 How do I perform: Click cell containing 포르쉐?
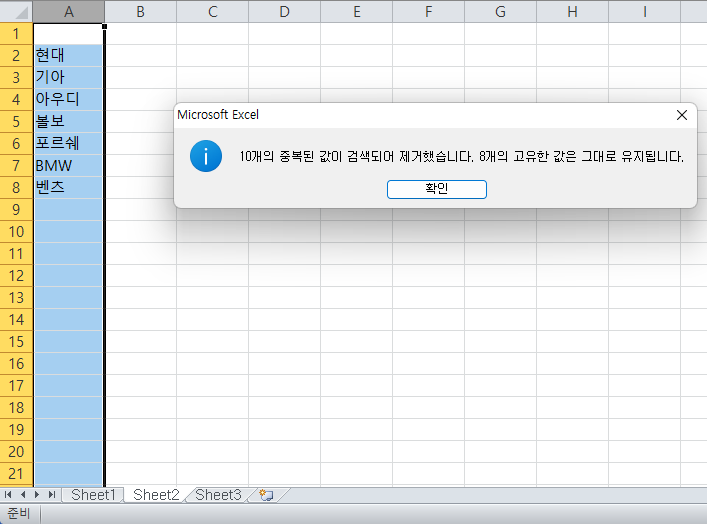click(69, 143)
